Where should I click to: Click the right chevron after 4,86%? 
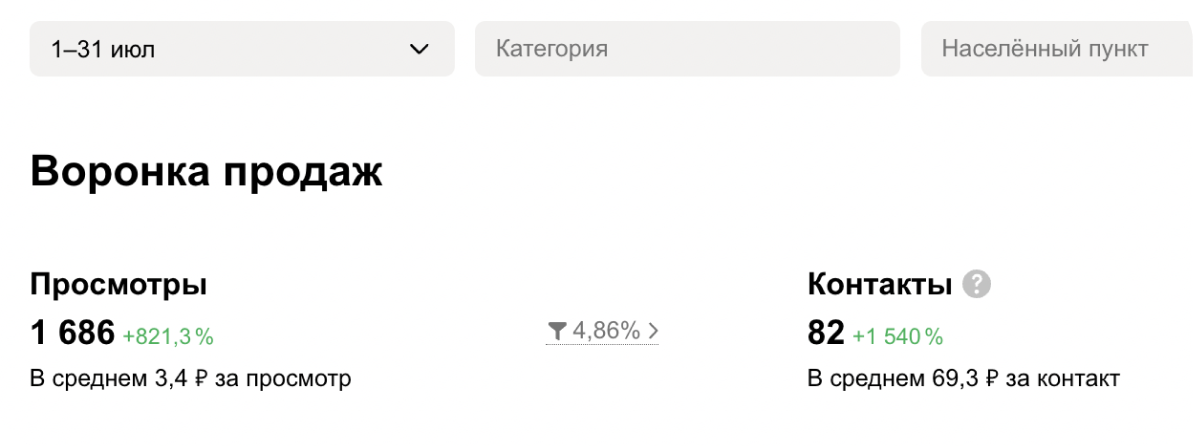[x=653, y=331]
